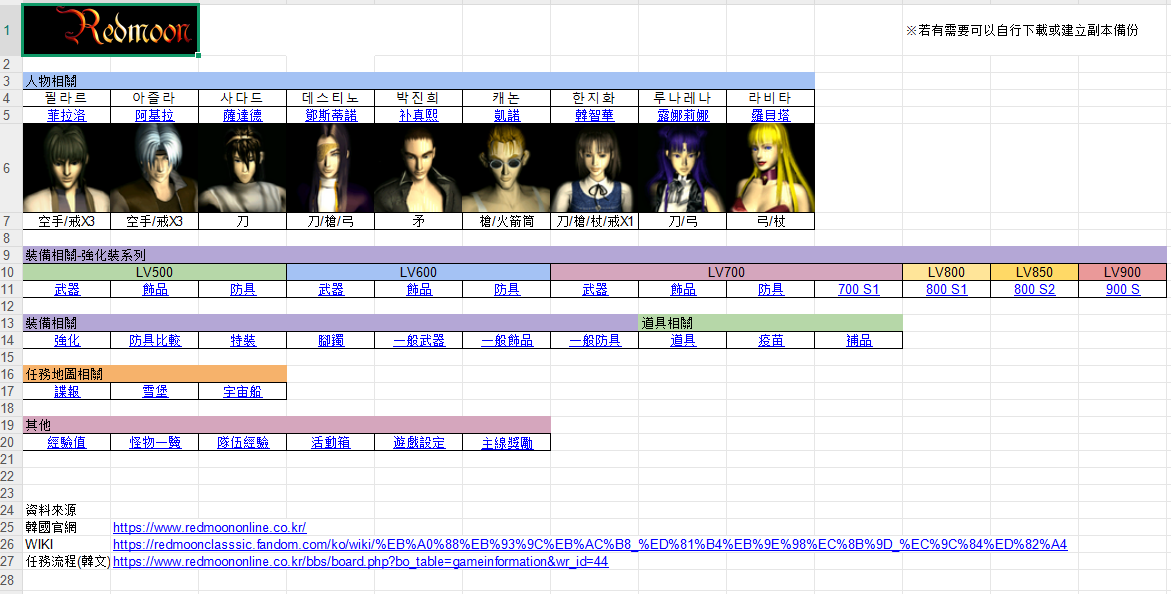This screenshot has width=1171, height=594.
Task: Open the redmoononline.co.kr official site link
Action: click(210, 528)
